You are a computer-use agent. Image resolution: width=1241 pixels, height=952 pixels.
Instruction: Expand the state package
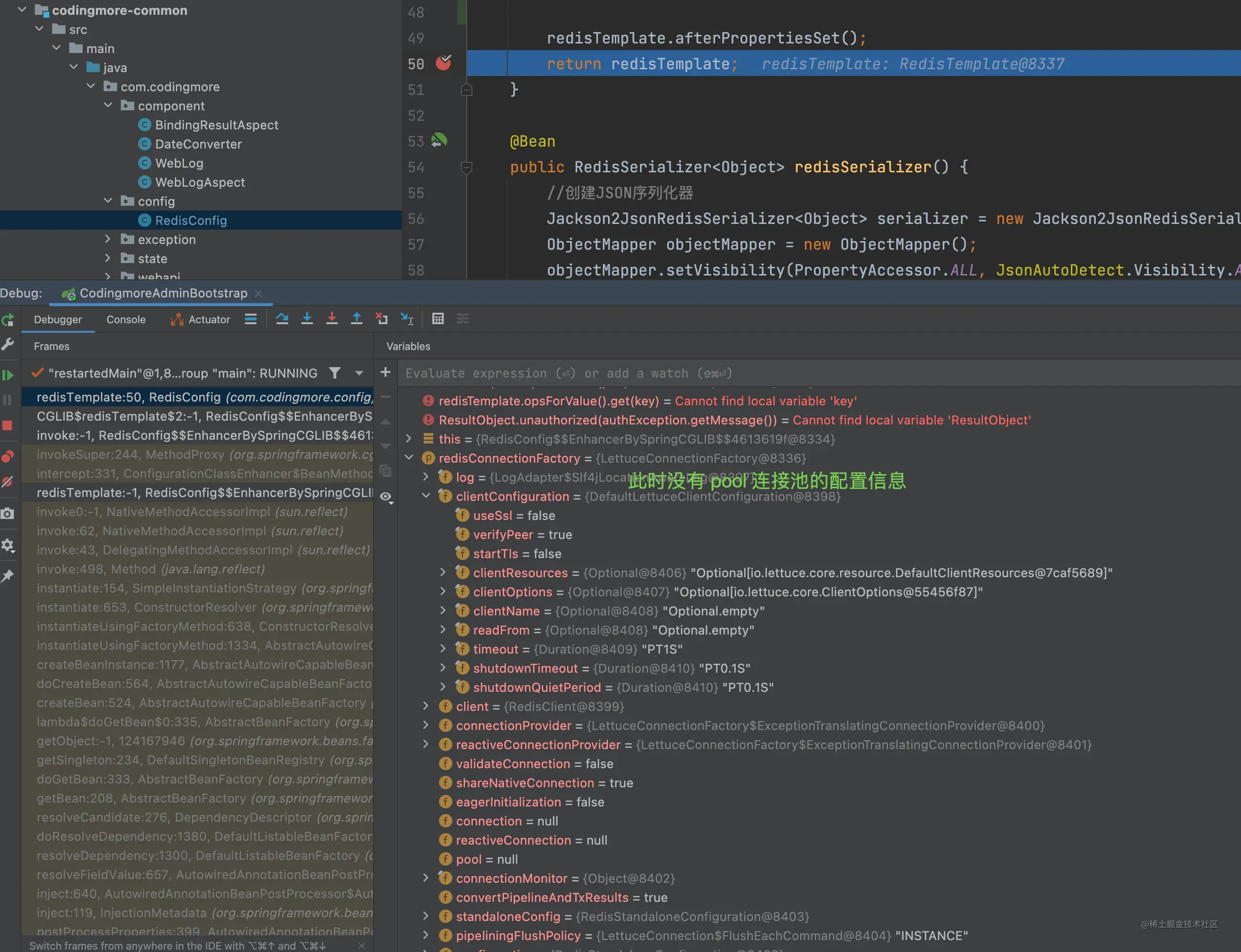pos(108,258)
